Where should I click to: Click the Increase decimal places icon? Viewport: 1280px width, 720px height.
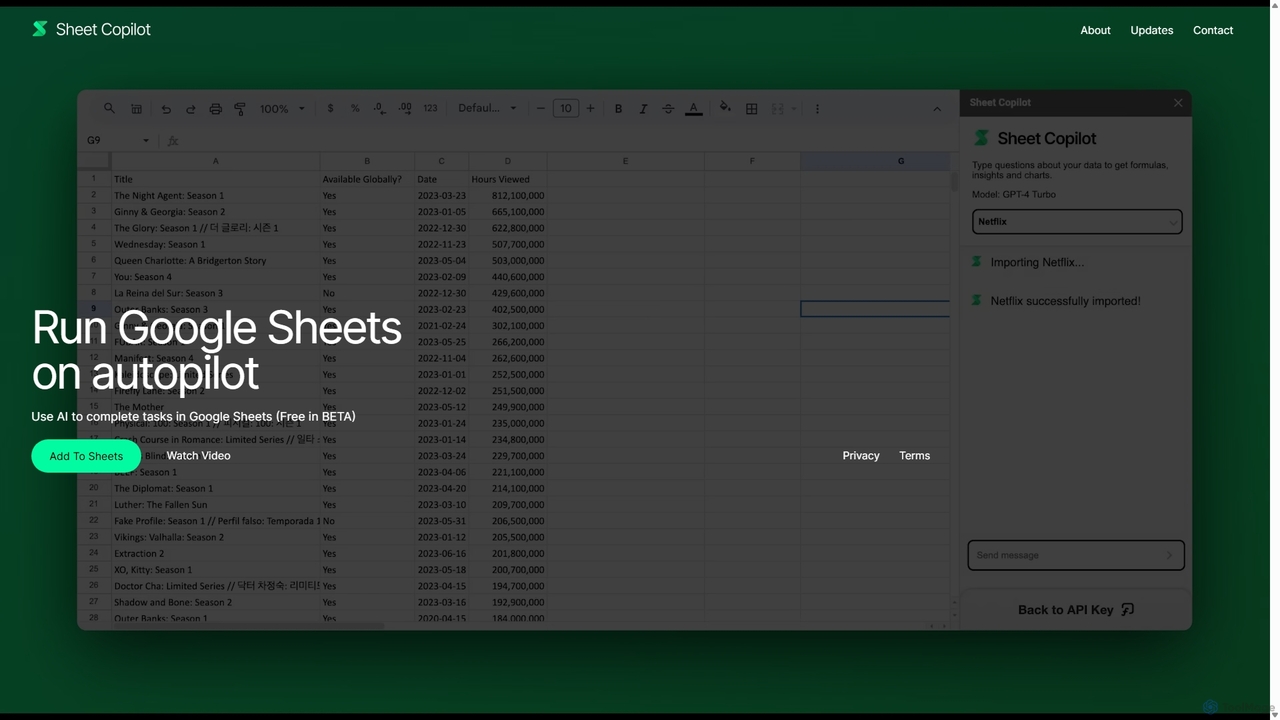(x=404, y=108)
